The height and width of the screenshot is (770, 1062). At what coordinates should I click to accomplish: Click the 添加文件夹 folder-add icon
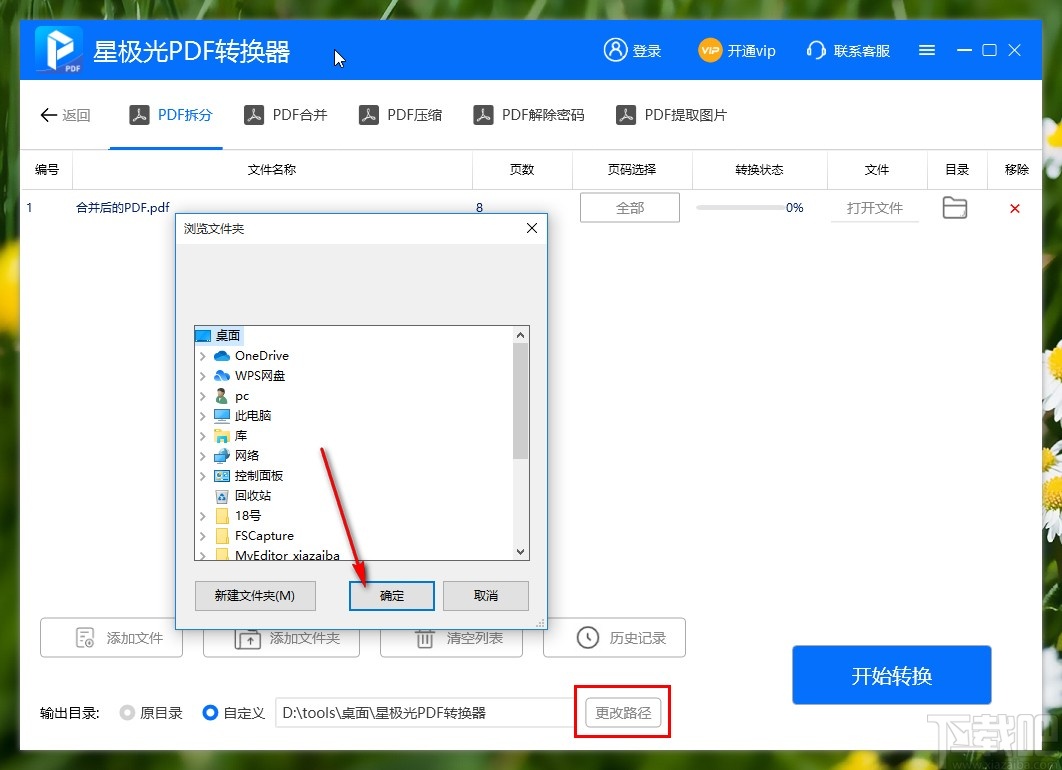(252, 638)
